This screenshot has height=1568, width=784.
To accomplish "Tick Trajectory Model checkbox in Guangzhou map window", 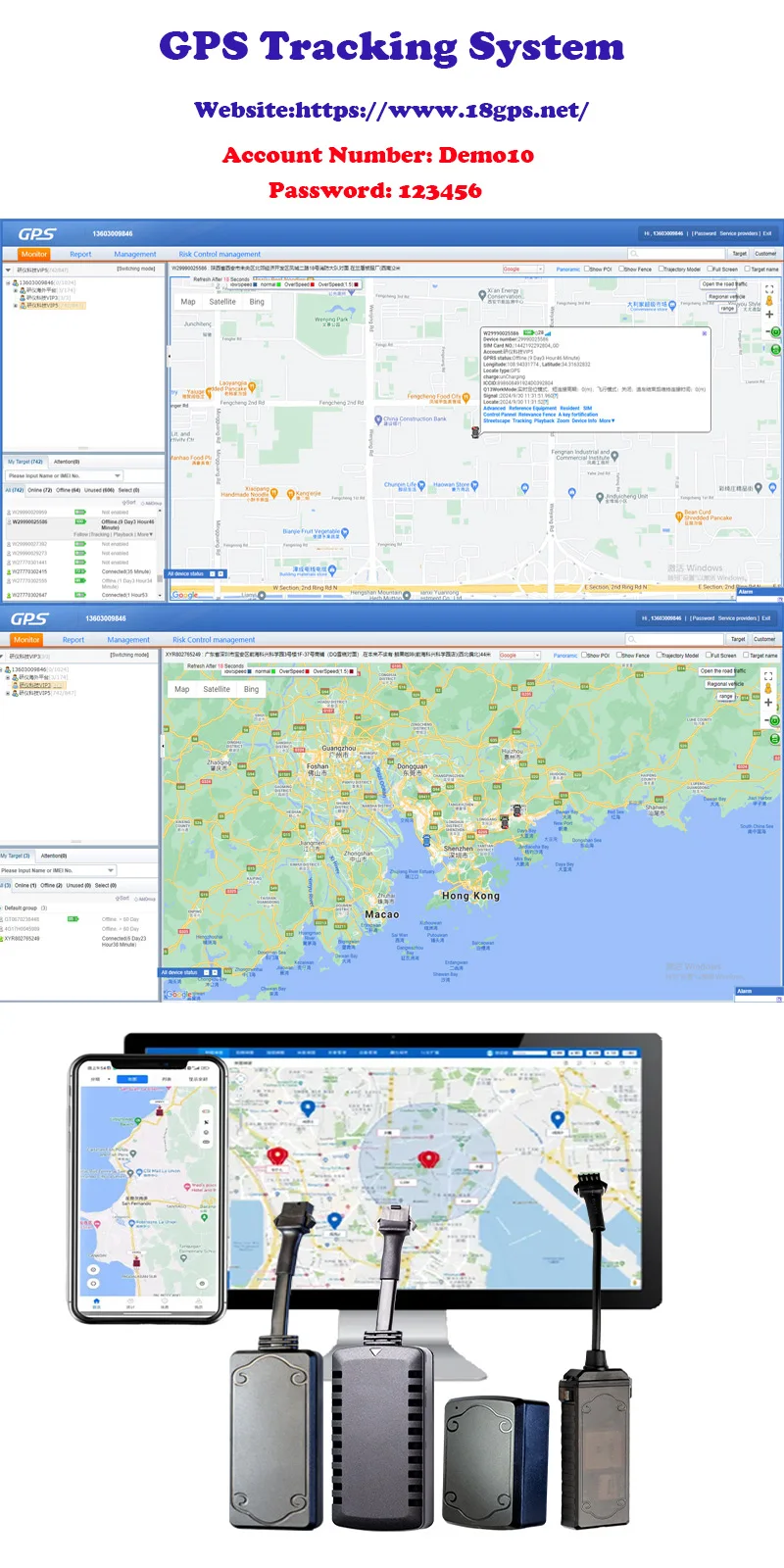I will [x=659, y=655].
